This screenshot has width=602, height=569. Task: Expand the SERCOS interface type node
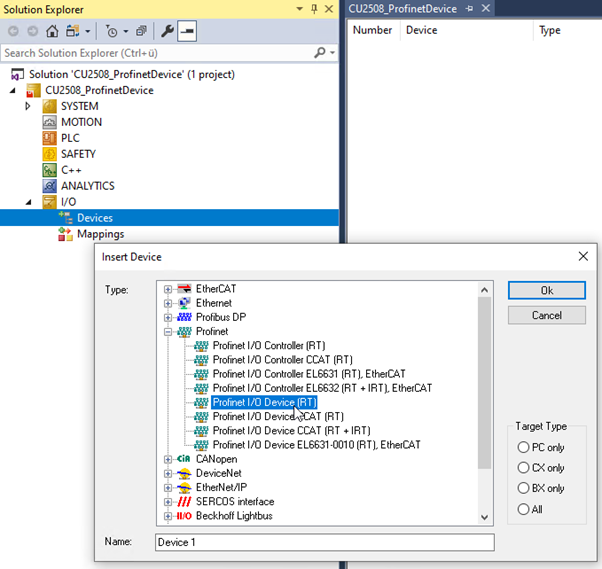(x=168, y=502)
